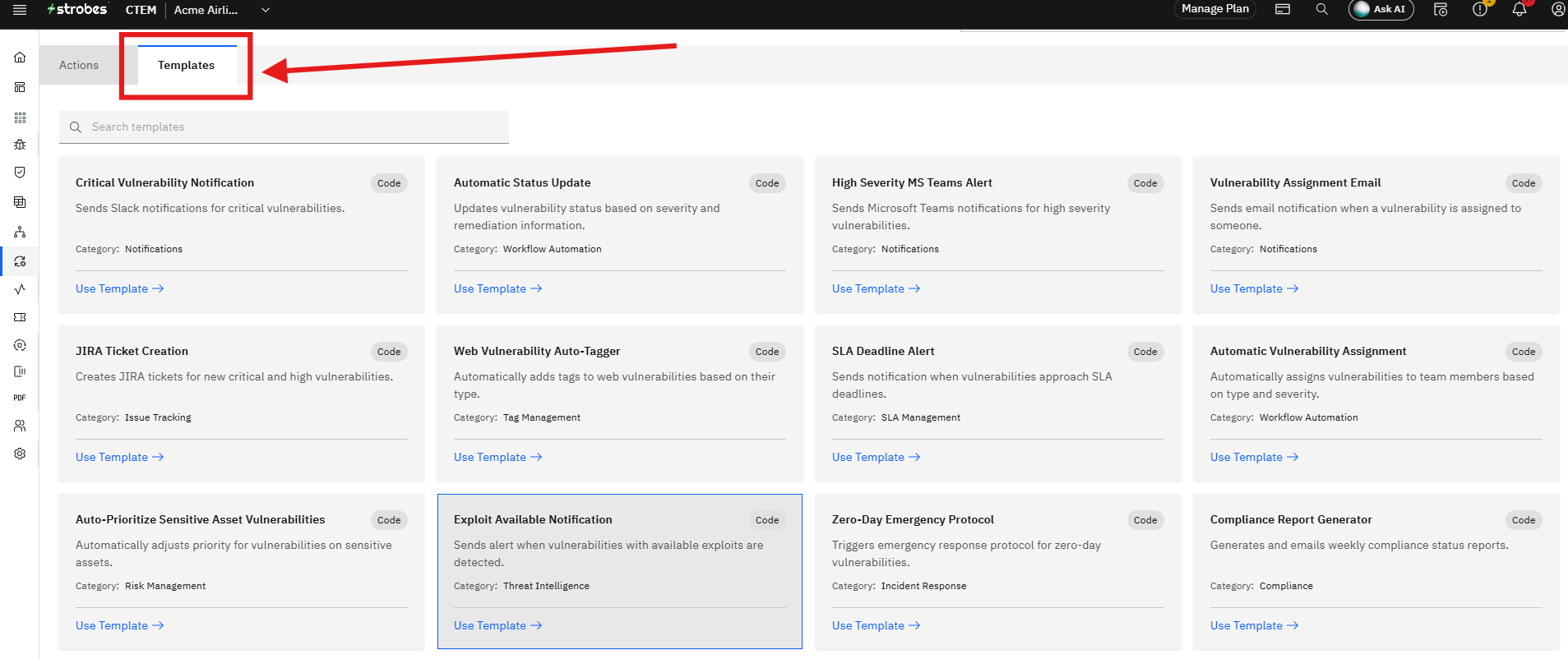Use the Compliance Report Generator template
Viewport: 1568px width, 659px height.
1255,625
